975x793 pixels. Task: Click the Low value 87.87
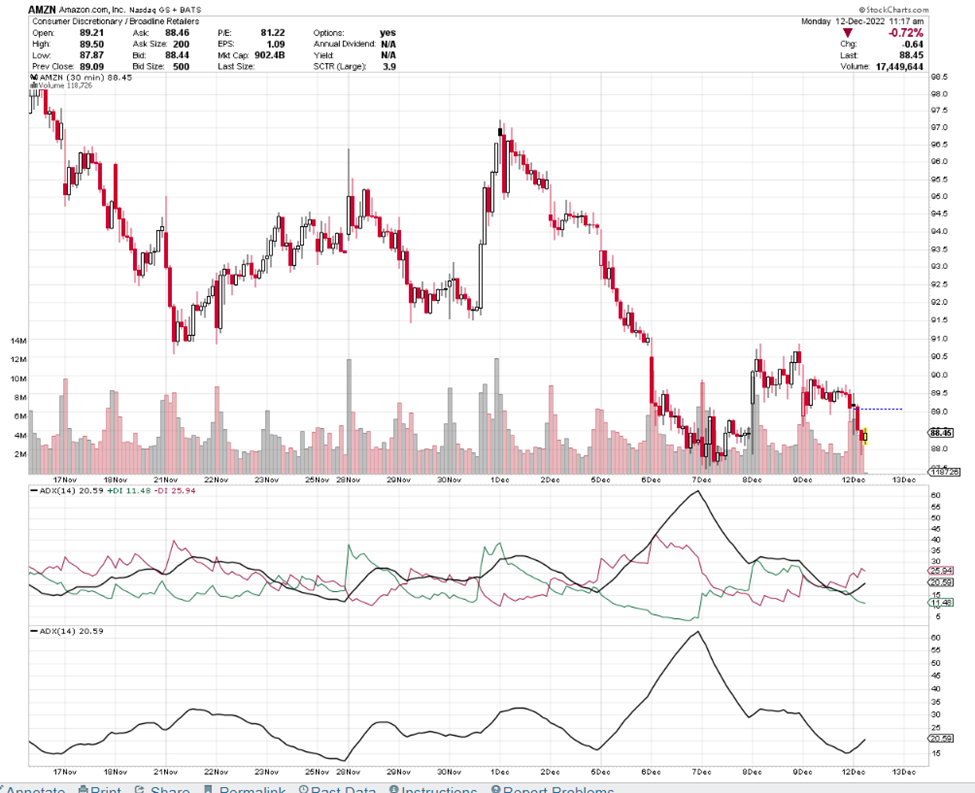pos(91,55)
